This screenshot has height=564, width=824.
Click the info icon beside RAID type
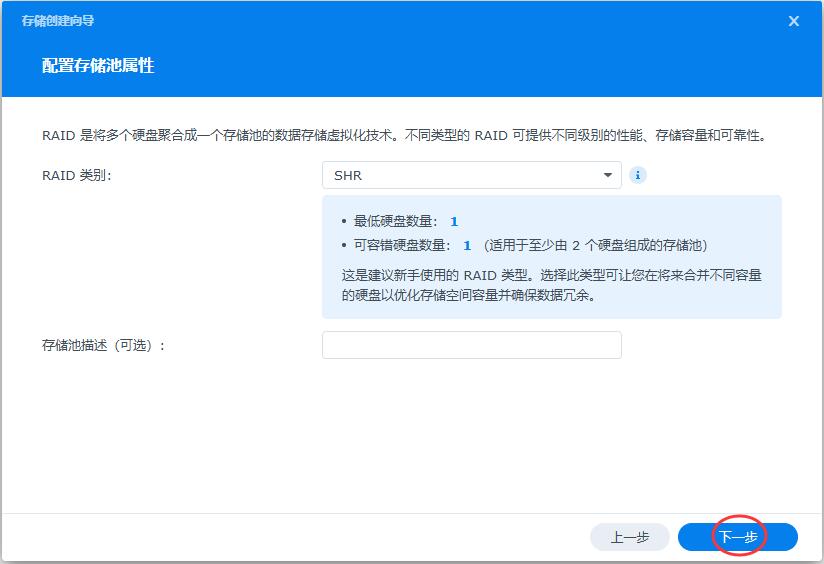[637, 175]
